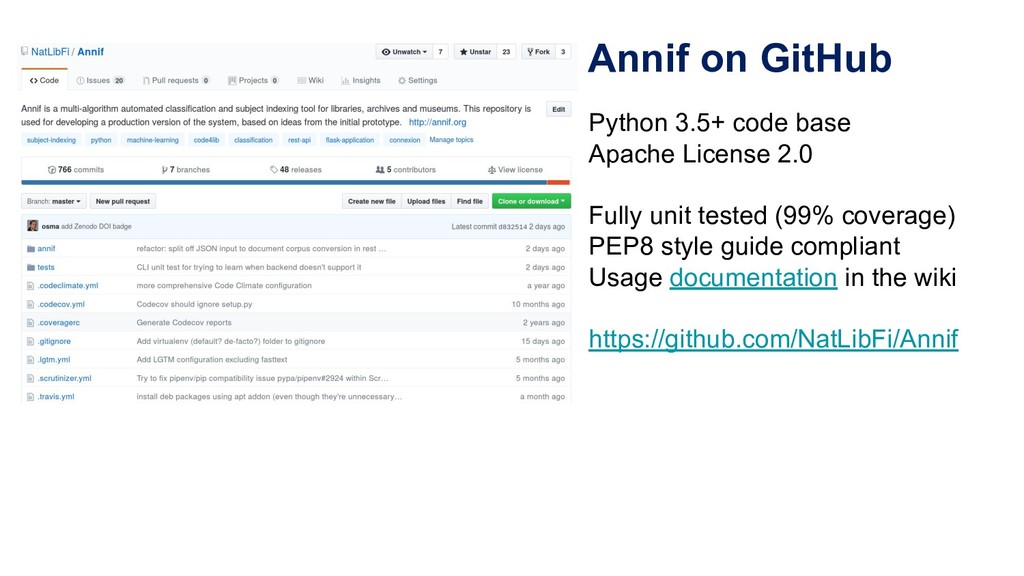Open the Branch: master dropdown
Image resolution: width=1024 pixels, height=576 pixels.
(x=54, y=201)
